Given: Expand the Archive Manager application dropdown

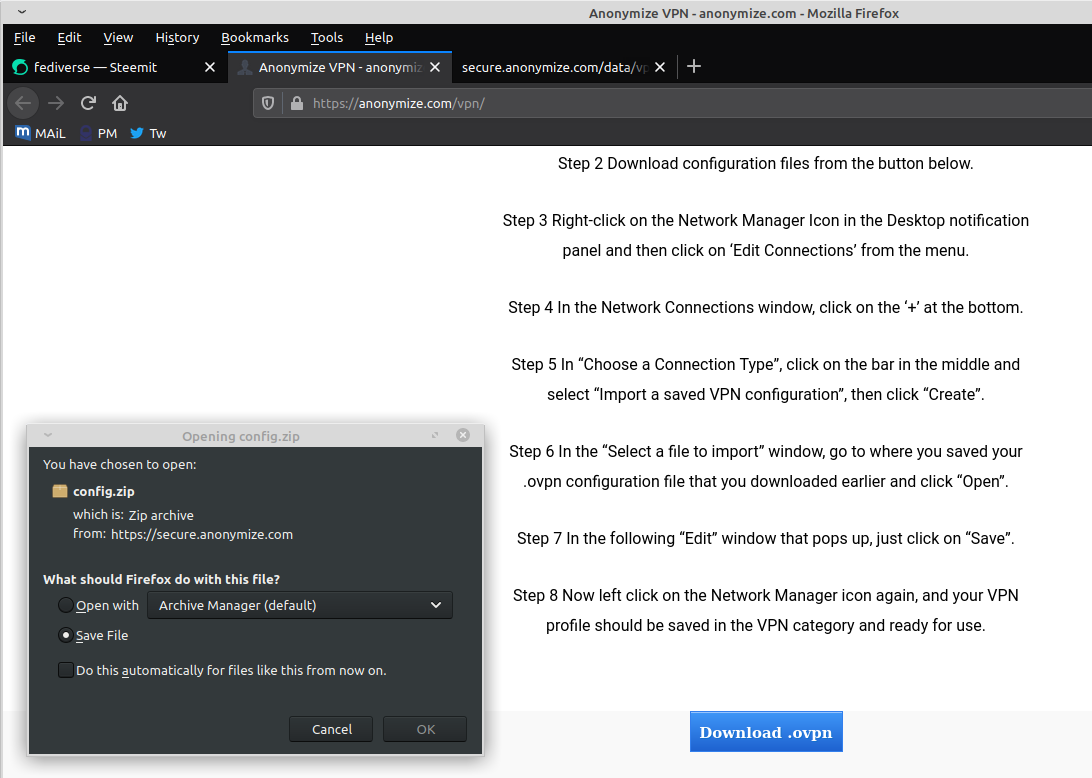Looking at the screenshot, I should click(300, 605).
